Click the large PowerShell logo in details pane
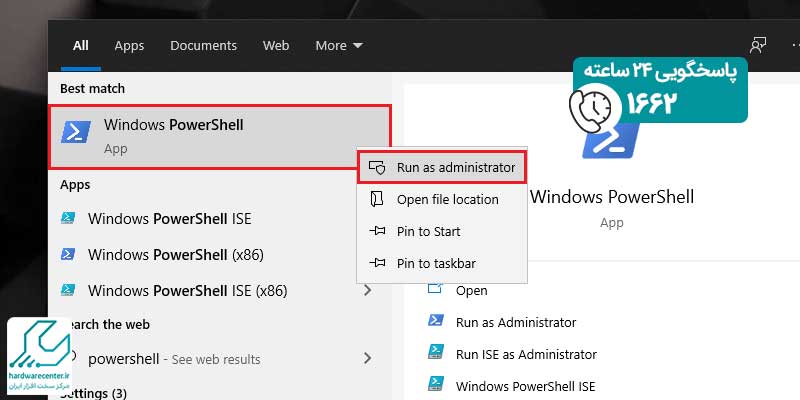The image size is (800, 400). point(610,140)
